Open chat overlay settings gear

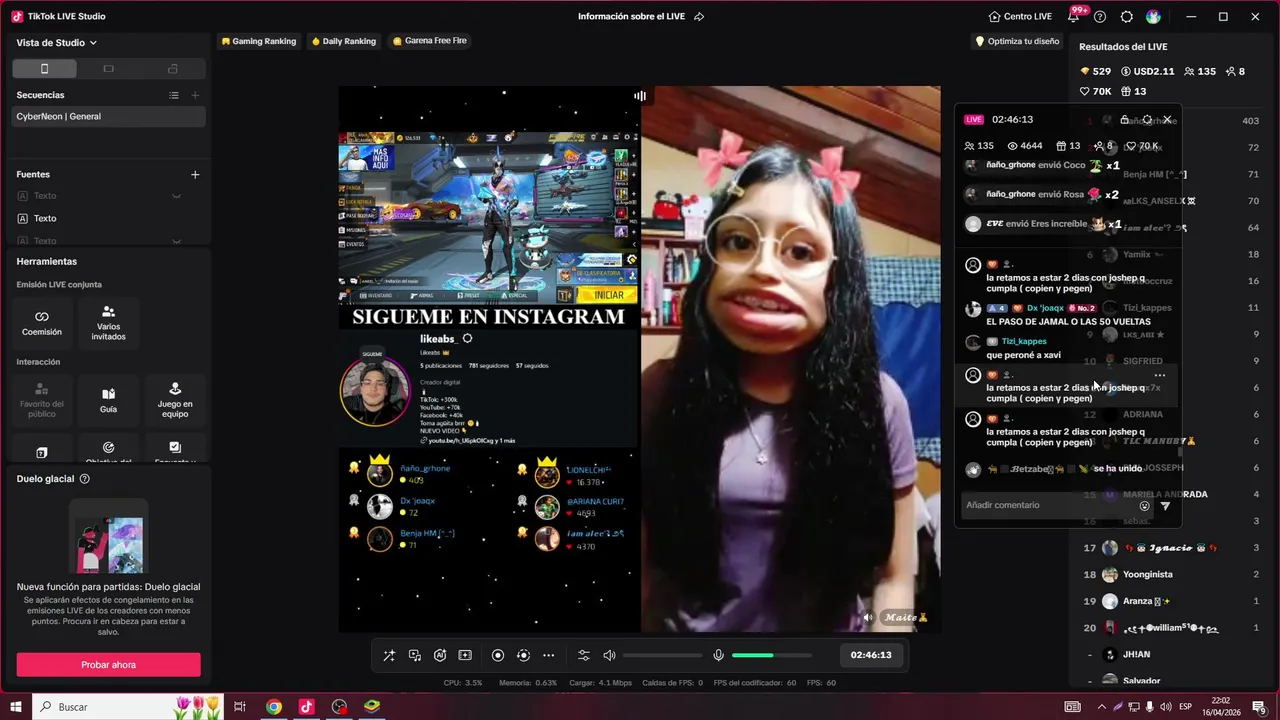click(1147, 119)
